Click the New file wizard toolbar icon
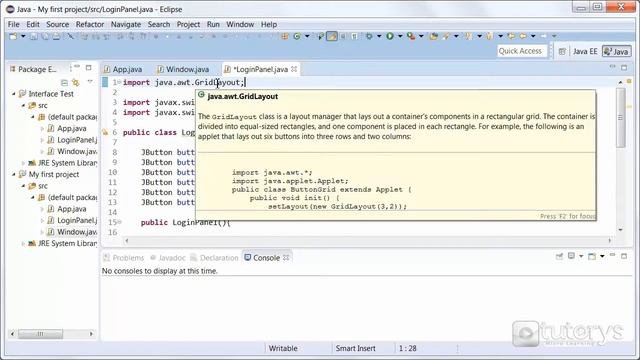Screen dimensions: 640x360 click(13, 36)
